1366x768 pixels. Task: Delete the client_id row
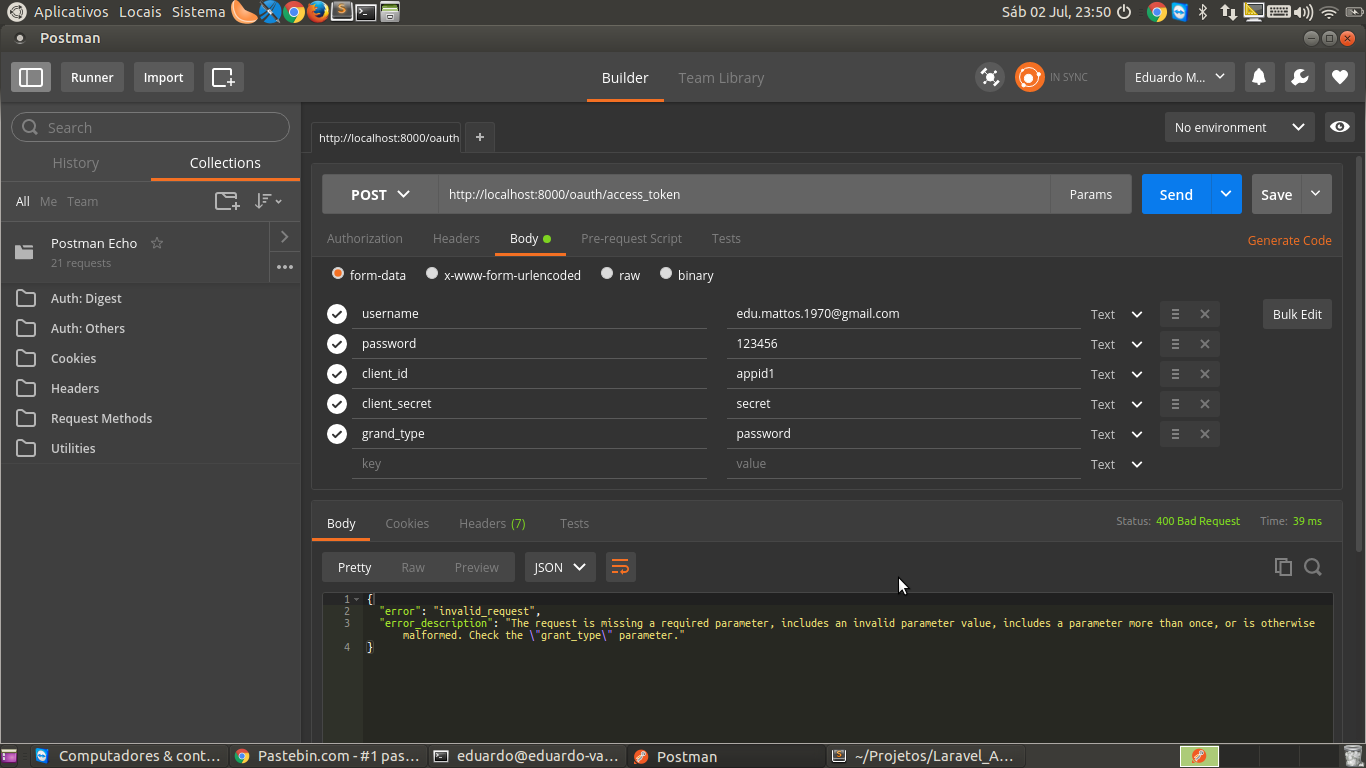pos(1205,374)
